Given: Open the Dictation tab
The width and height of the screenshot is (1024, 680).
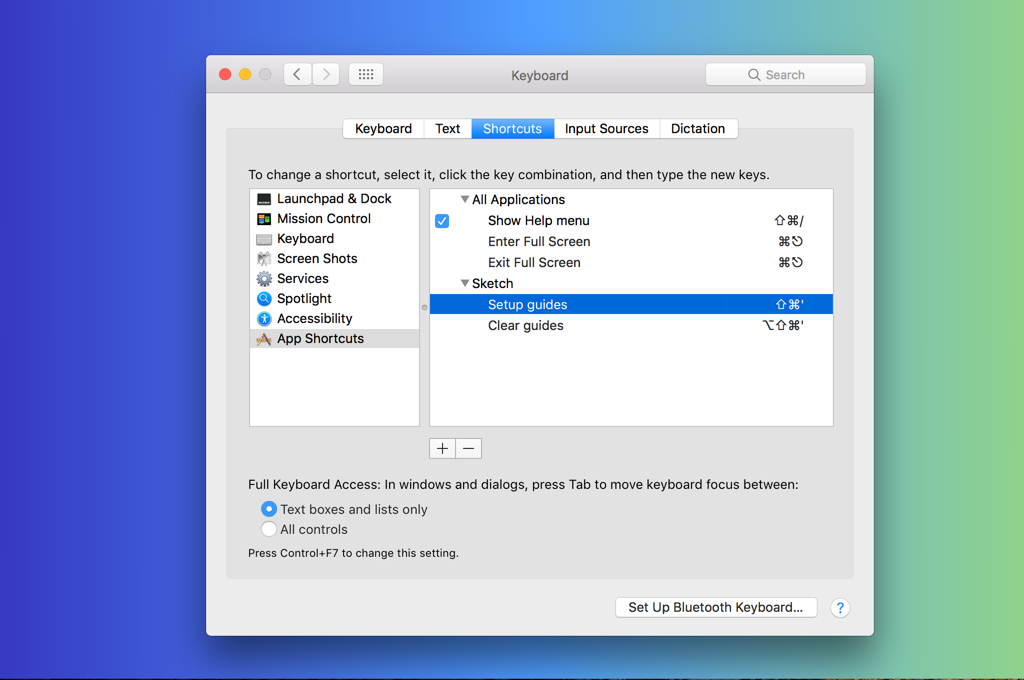Looking at the screenshot, I should click(698, 129).
